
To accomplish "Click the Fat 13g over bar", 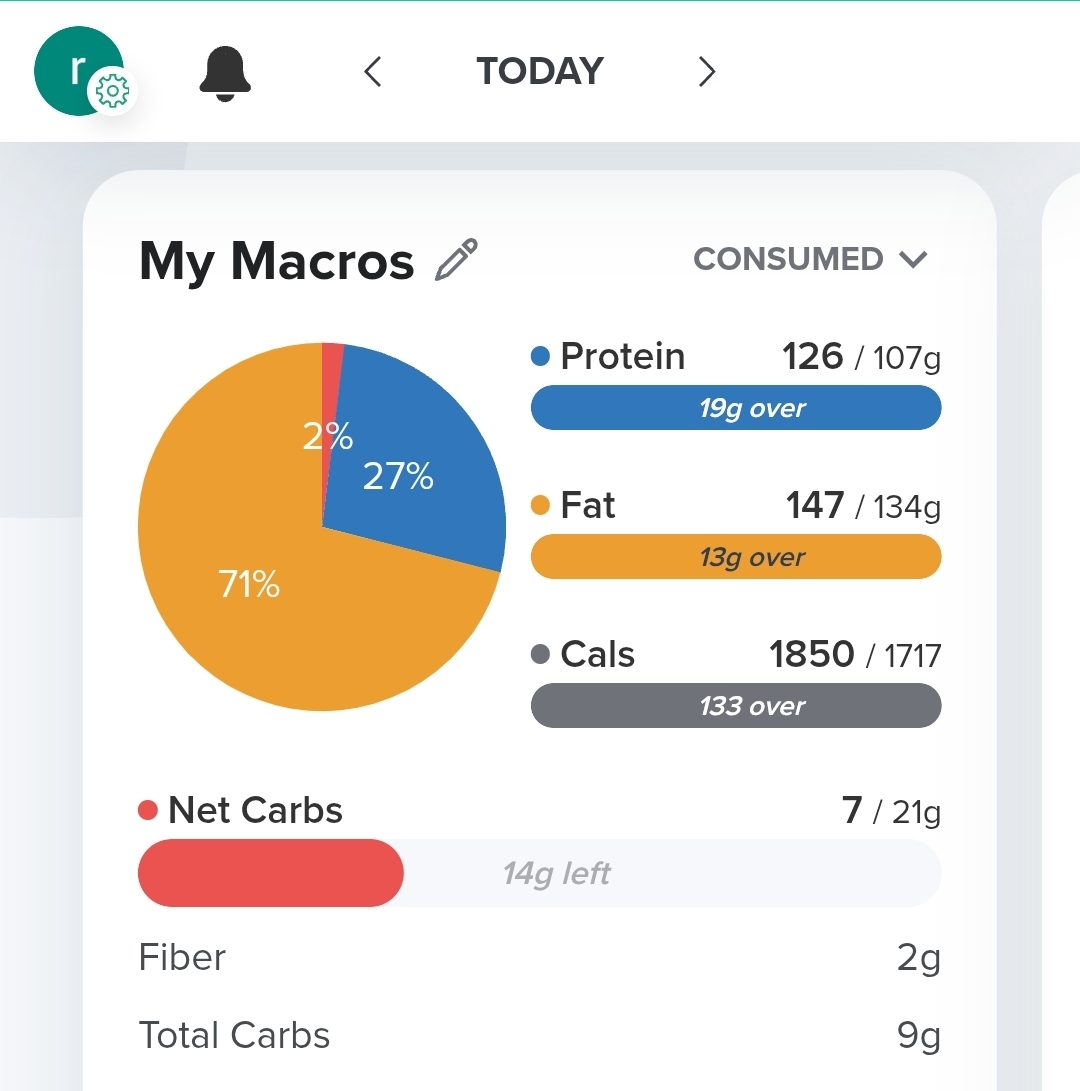I will (x=735, y=557).
